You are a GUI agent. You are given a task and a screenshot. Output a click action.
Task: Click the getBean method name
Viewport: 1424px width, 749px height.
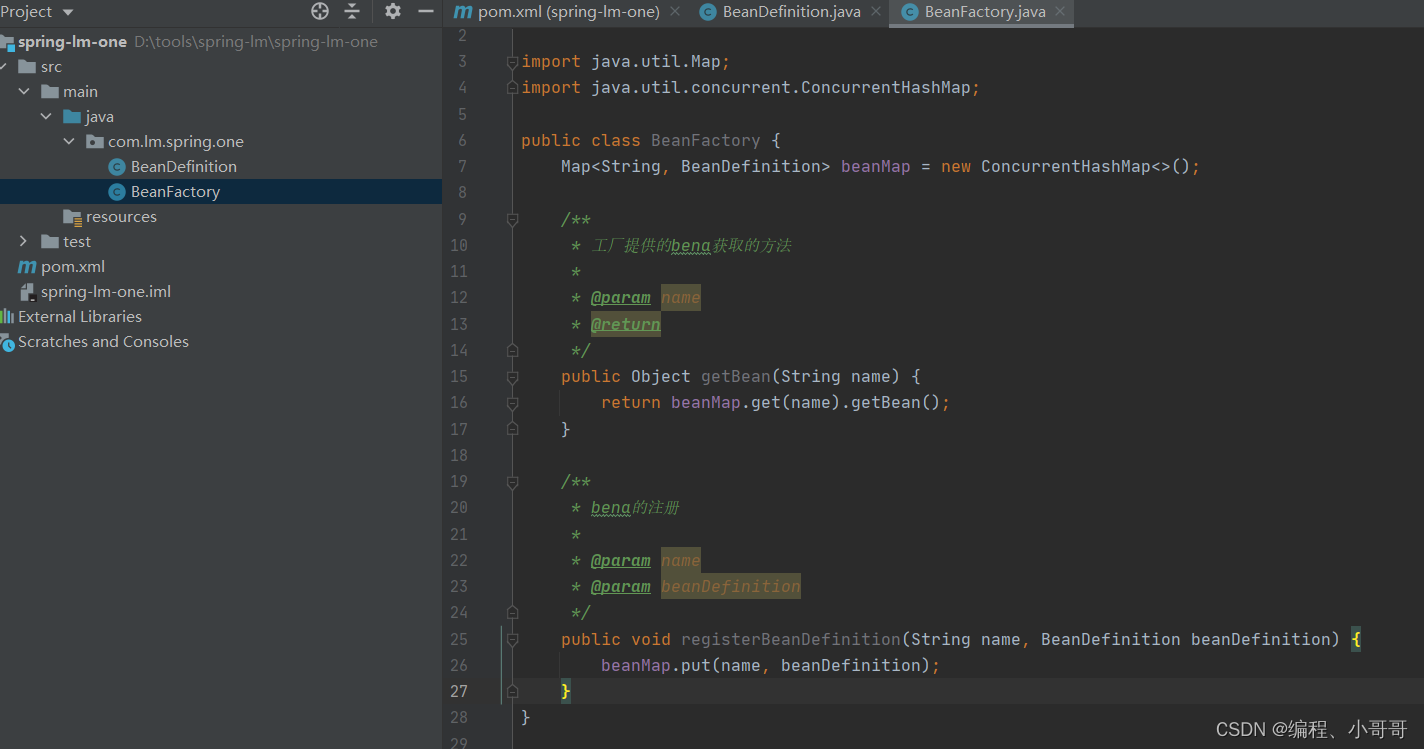[x=736, y=376]
